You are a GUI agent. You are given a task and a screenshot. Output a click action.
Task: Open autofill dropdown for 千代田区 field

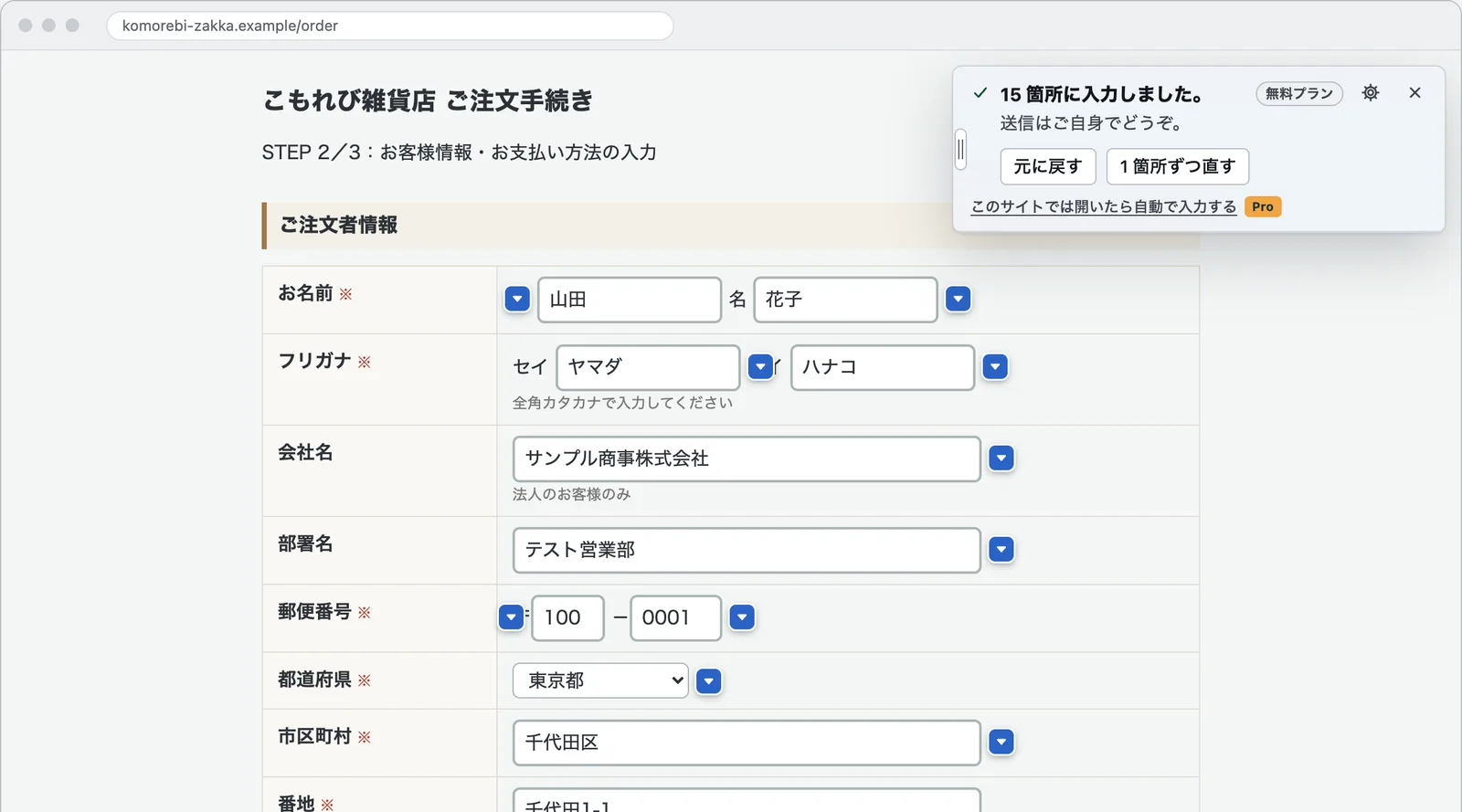point(1001,743)
